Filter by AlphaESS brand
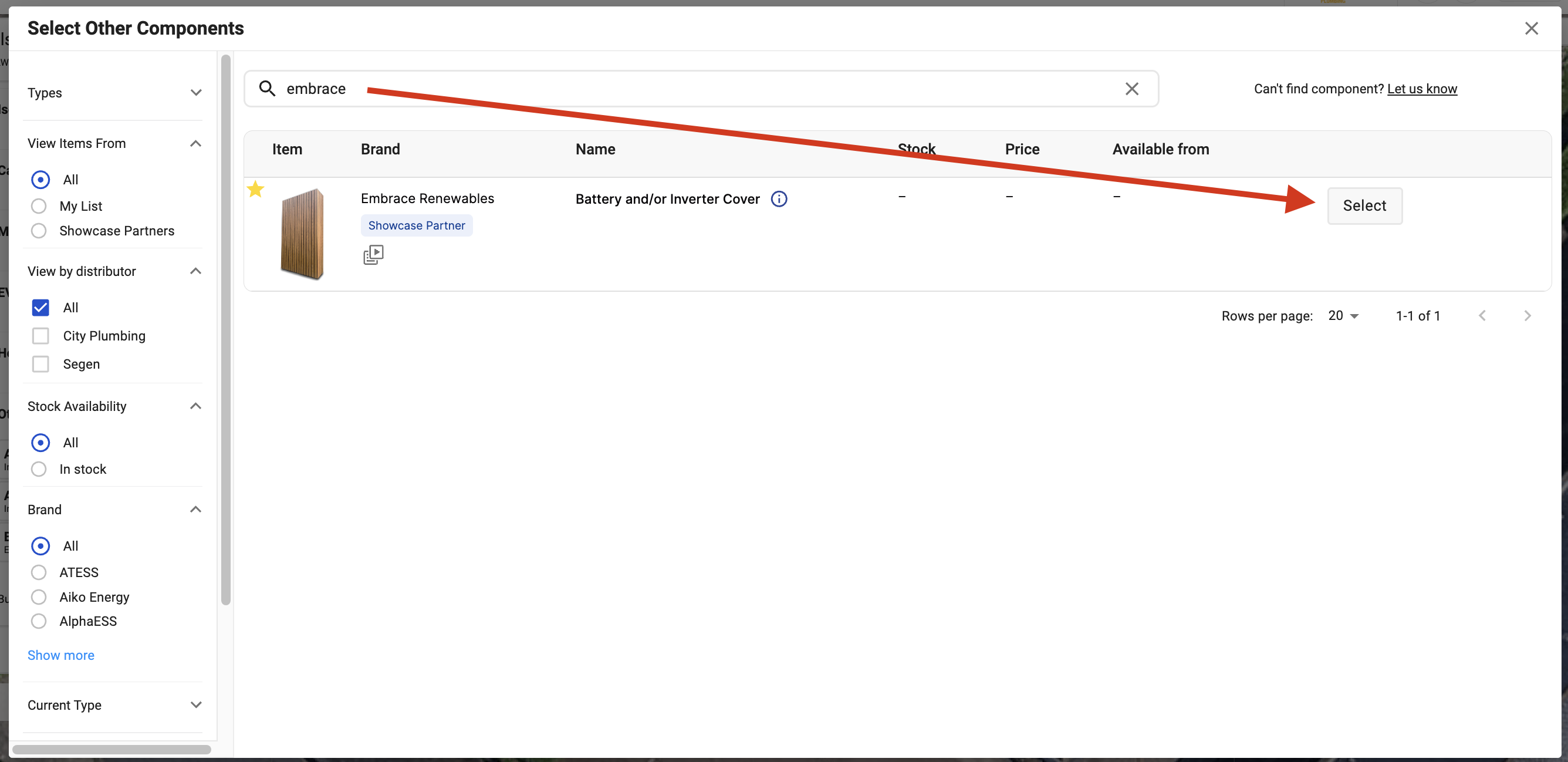1568x762 pixels. (39, 621)
